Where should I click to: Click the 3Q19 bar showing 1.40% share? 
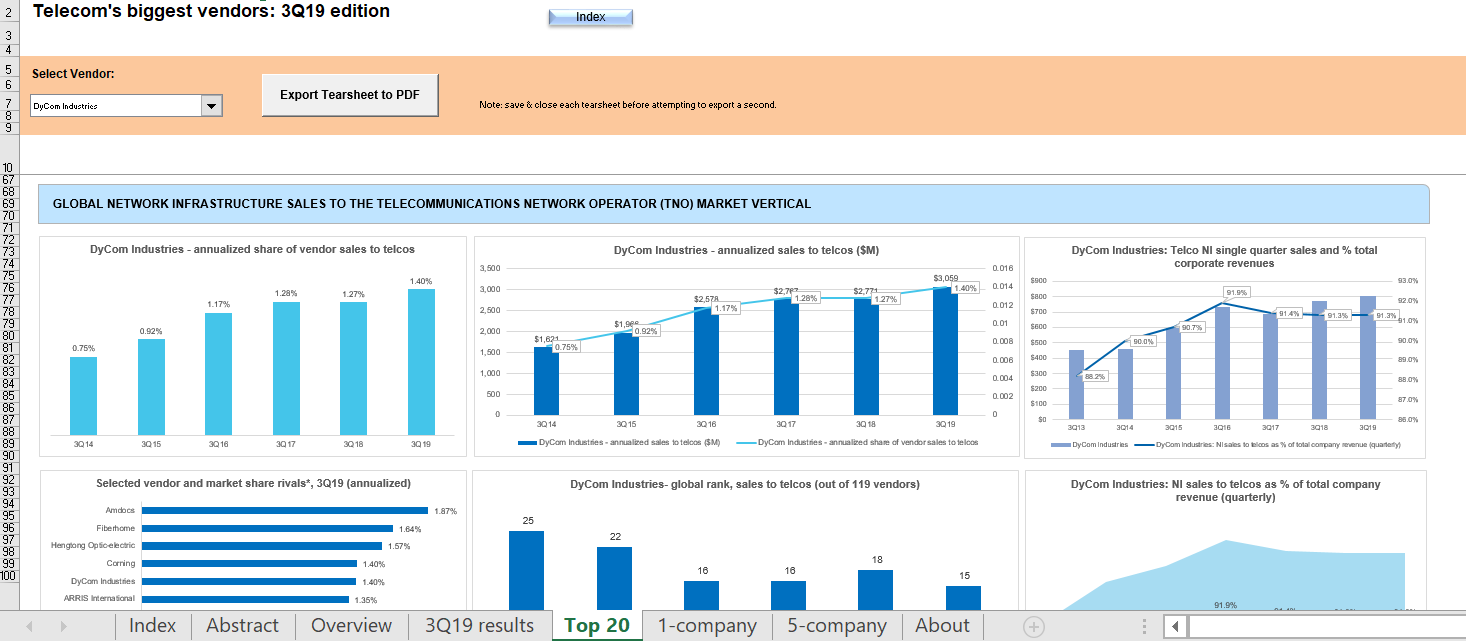(x=421, y=361)
